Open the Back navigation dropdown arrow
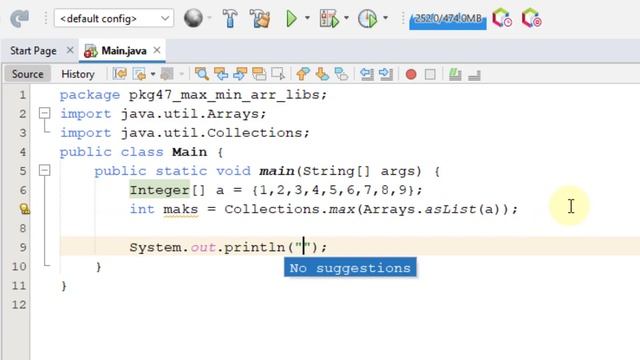The width and height of the screenshot is (640, 360). [153, 74]
